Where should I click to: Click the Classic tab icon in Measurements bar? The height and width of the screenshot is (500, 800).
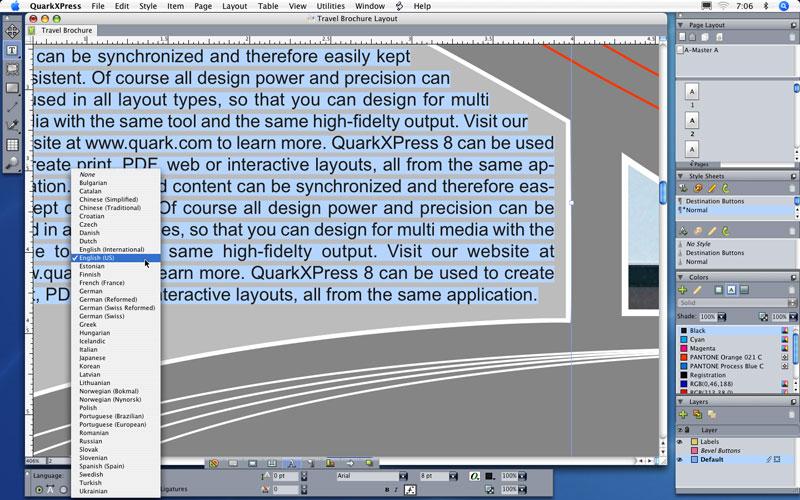pyautogui.click(x=214, y=463)
